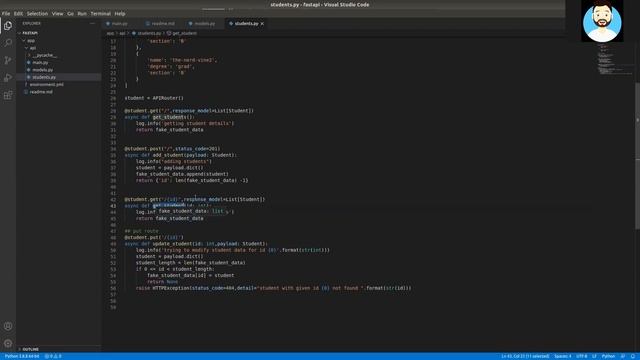
Task: Click the add_student function name on line 35
Action: click(168, 155)
